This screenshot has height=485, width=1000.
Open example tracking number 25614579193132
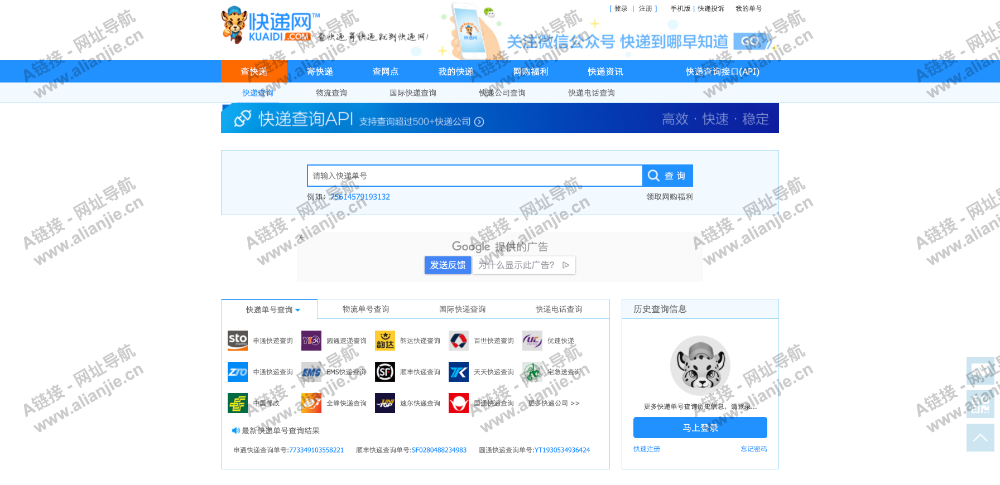pos(360,197)
